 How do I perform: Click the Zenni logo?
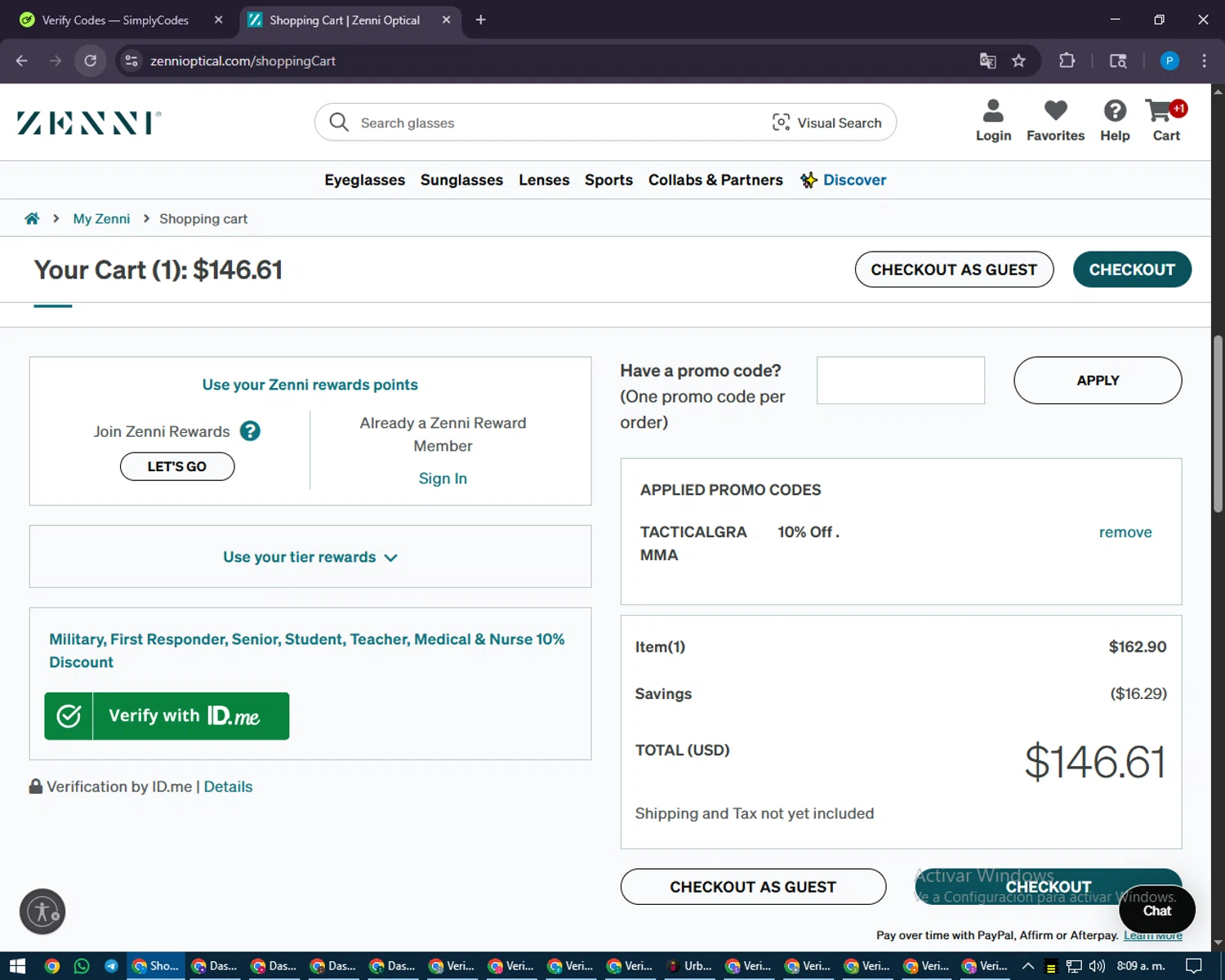tap(89, 122)
